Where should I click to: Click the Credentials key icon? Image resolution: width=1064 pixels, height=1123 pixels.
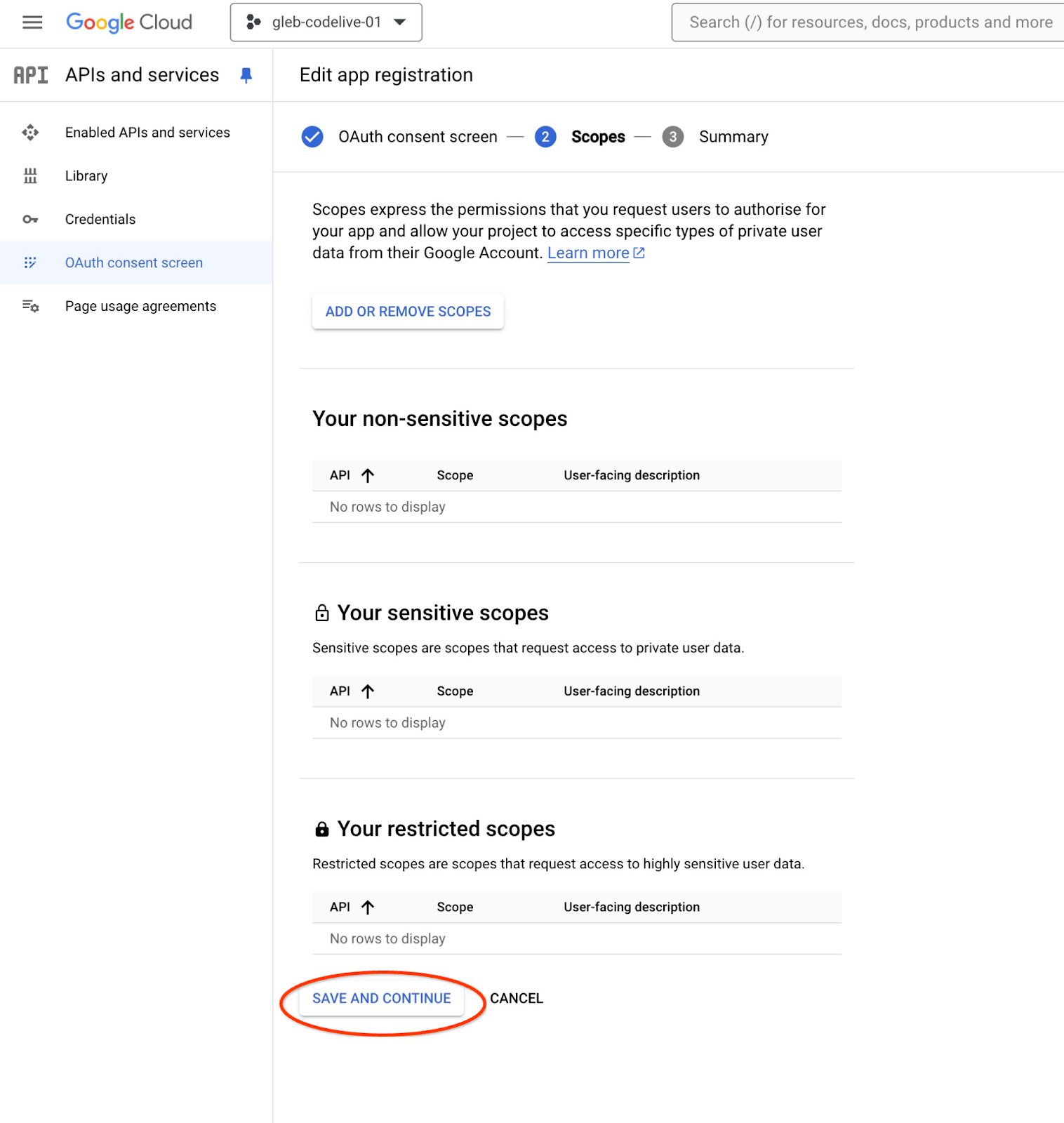[30, 220]
